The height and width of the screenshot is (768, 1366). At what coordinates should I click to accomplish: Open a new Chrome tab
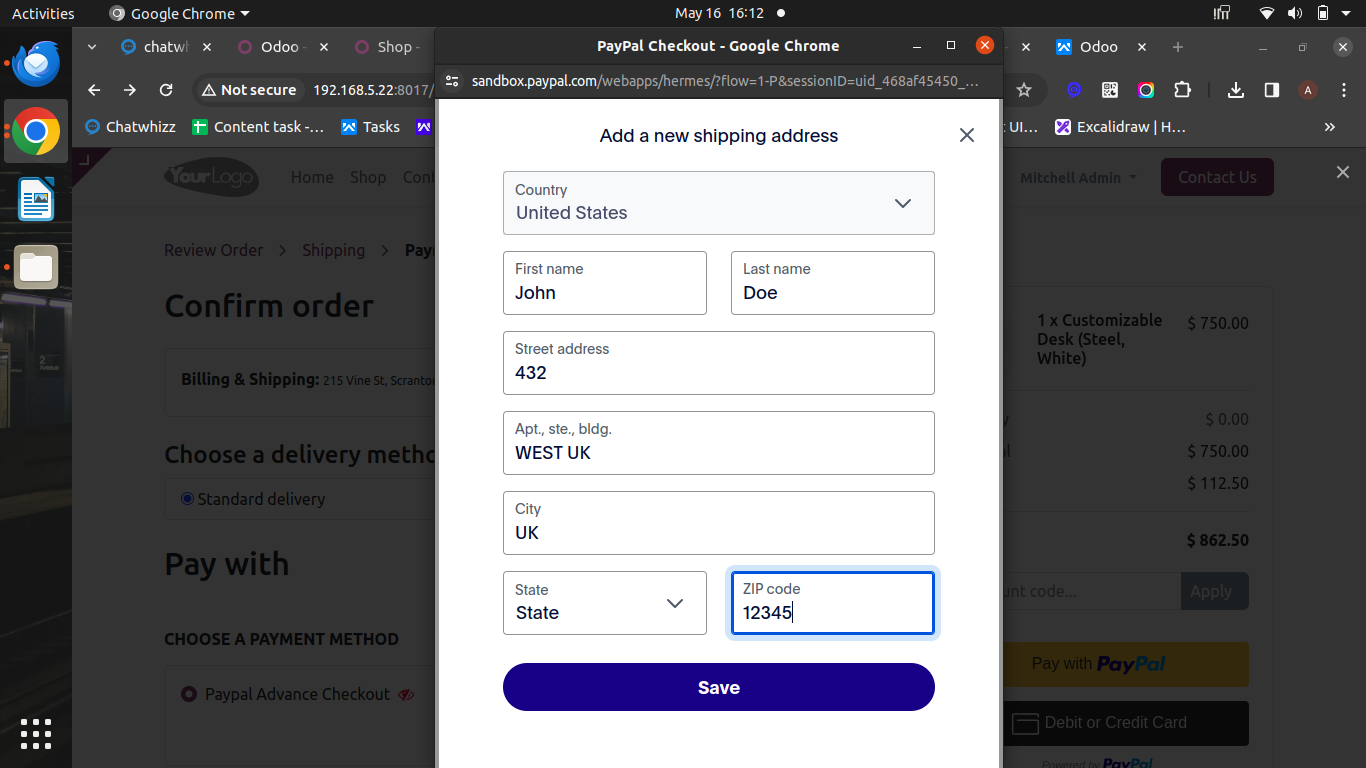1177,47
